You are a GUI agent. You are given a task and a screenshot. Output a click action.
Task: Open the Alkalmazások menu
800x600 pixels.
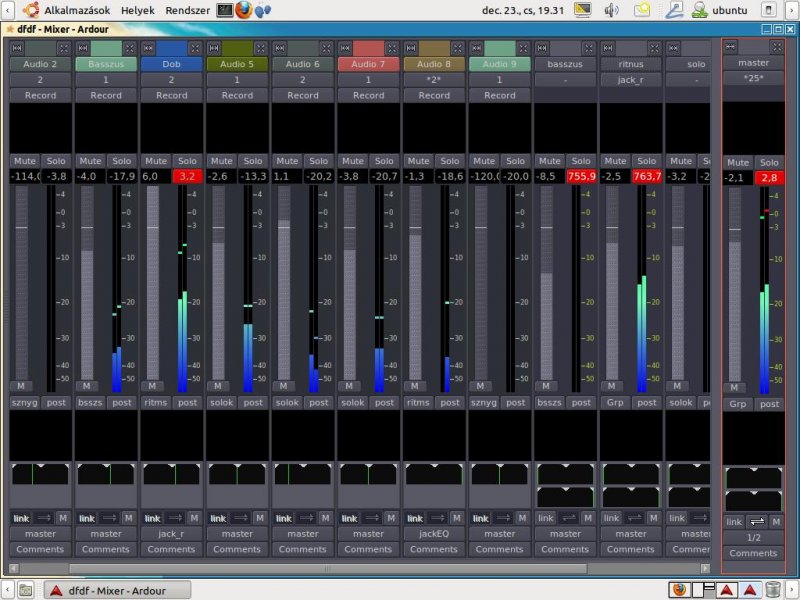pos(77,10)
